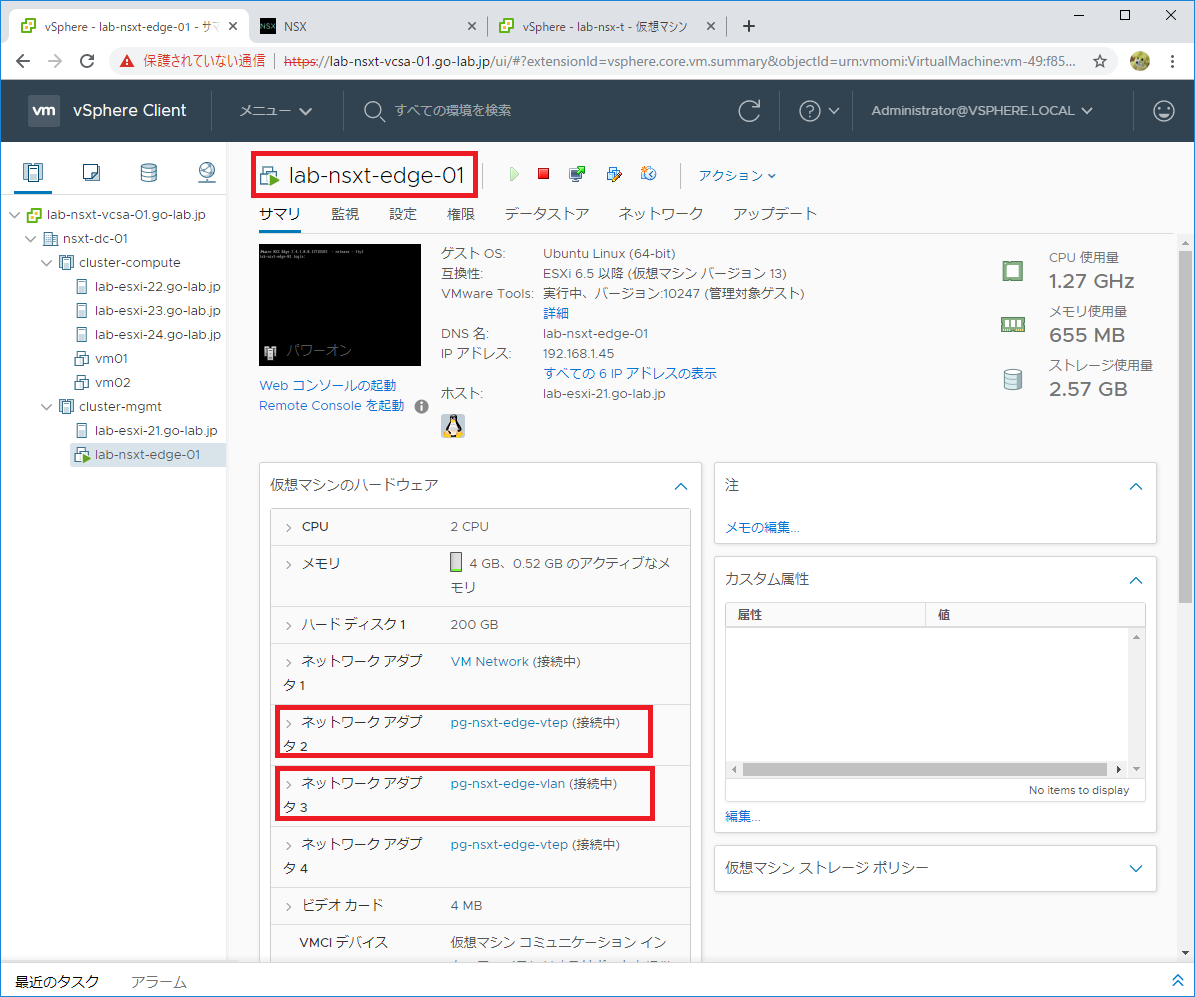Screen dimensions: 1195x997
Task: Expand the 仮想マシン ストレージ ポリシー panel
Action: tap(1136, 868)
